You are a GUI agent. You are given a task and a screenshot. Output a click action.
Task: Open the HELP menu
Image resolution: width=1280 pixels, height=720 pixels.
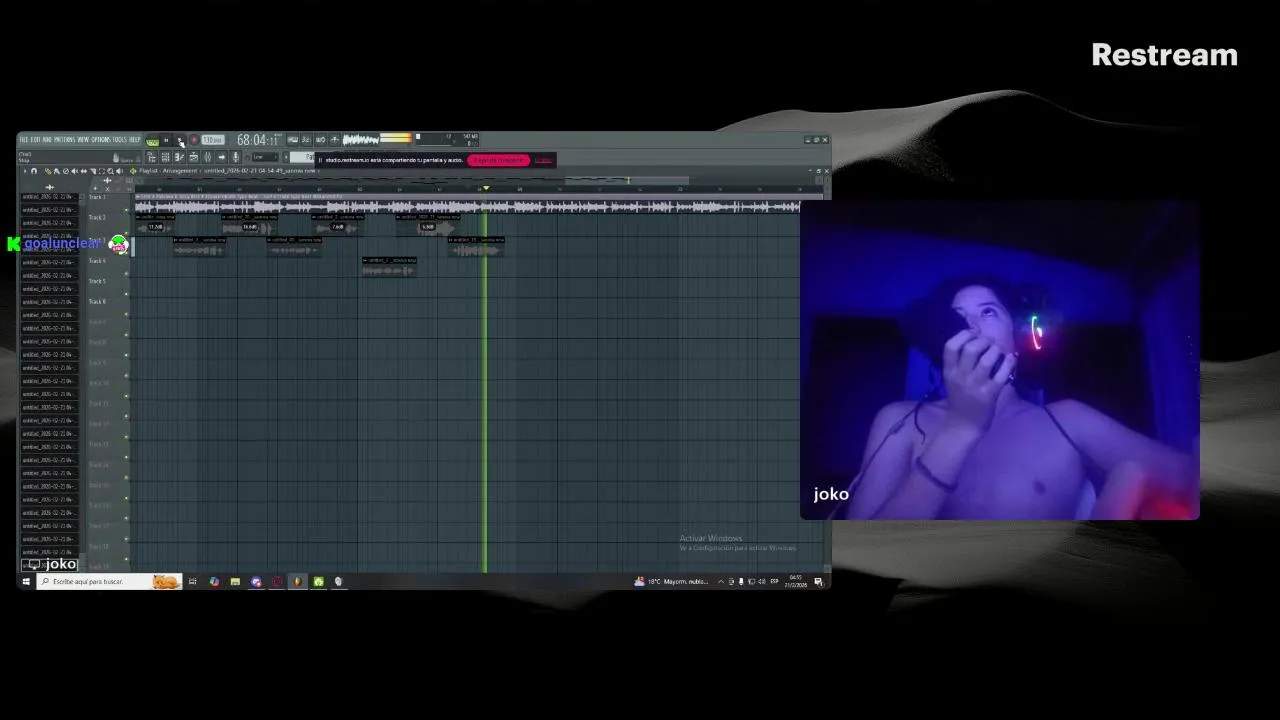135,140
